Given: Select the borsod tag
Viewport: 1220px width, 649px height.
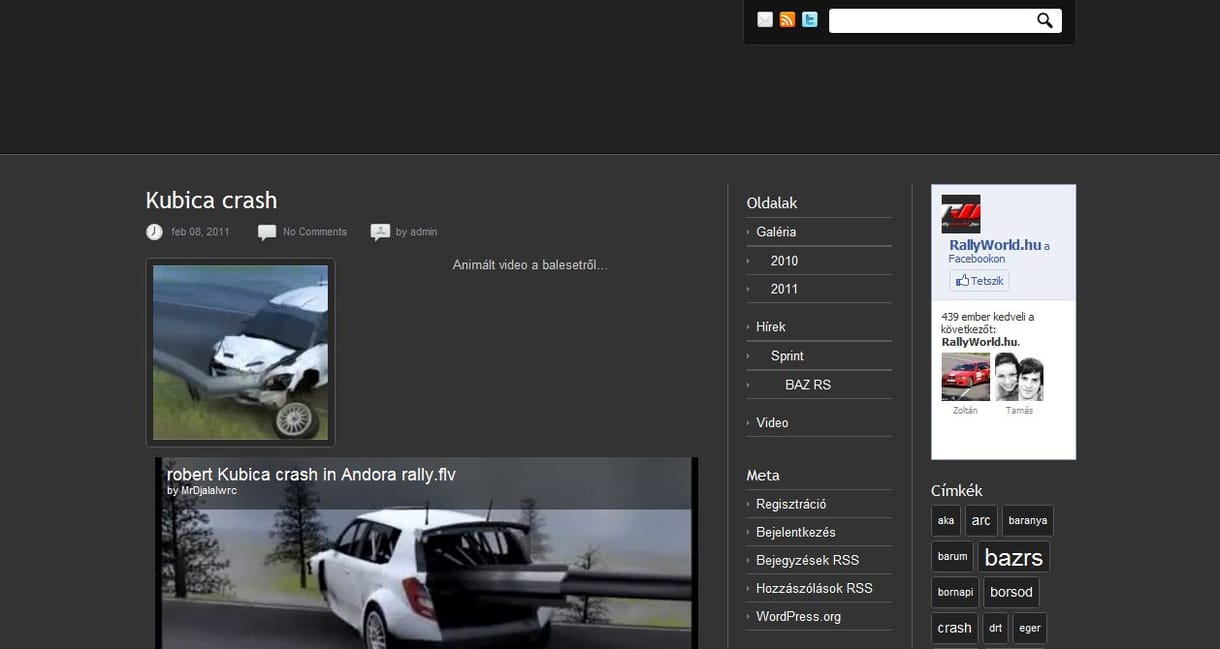Looking at the screenshot, I should (1011, 592).
